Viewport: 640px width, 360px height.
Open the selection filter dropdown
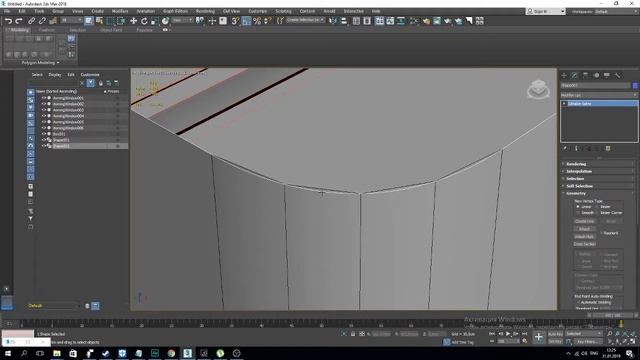[x=71, y=20]
